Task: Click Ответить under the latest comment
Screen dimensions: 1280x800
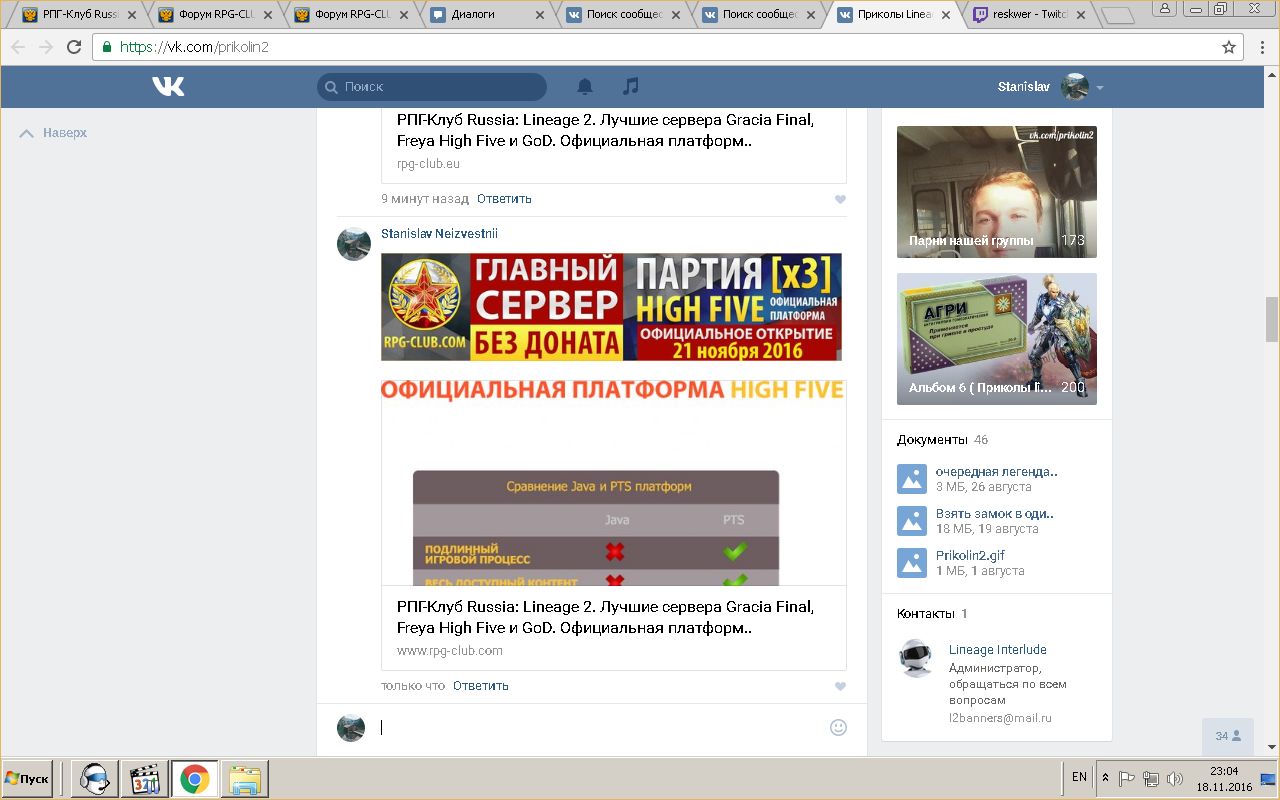Action: pos(480,686)
